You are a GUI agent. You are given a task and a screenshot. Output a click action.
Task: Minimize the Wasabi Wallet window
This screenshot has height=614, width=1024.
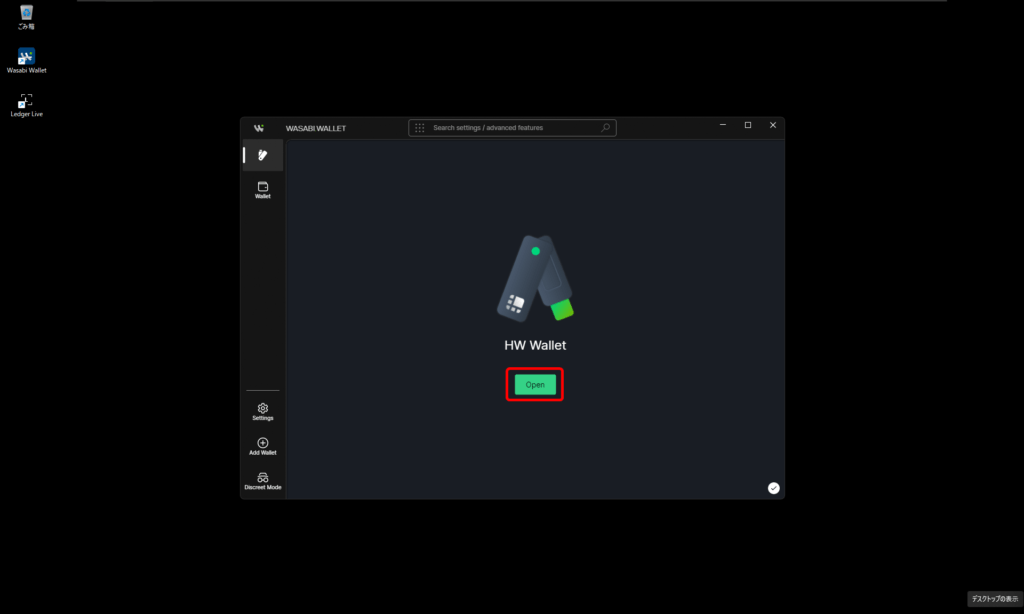point(723,125)
